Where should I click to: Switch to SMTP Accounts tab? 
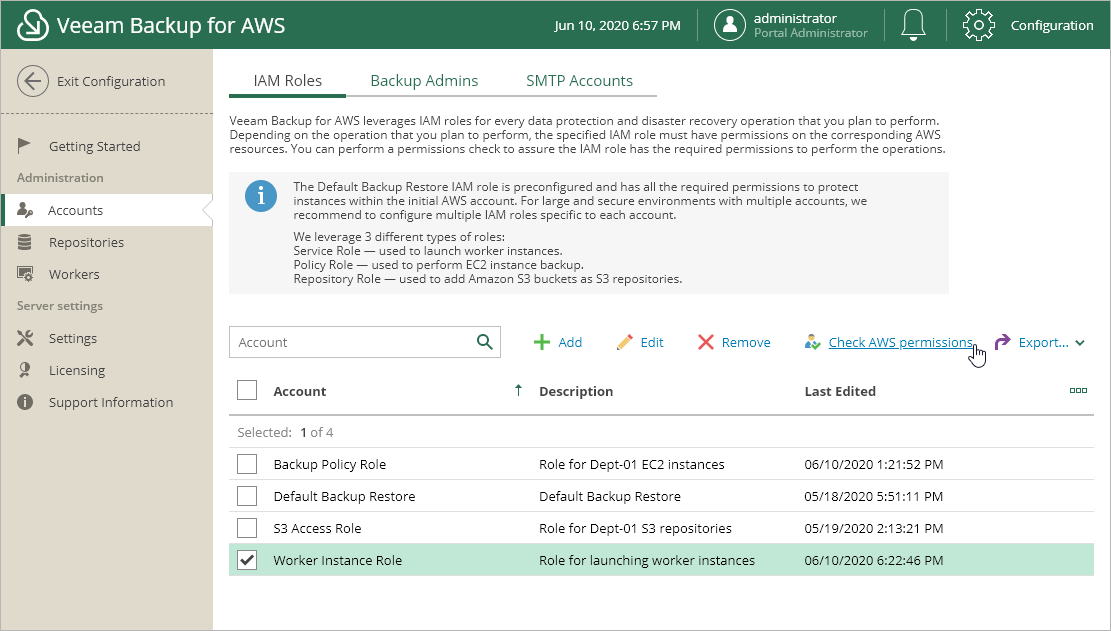pyautogui.click(x=579, y=81)
